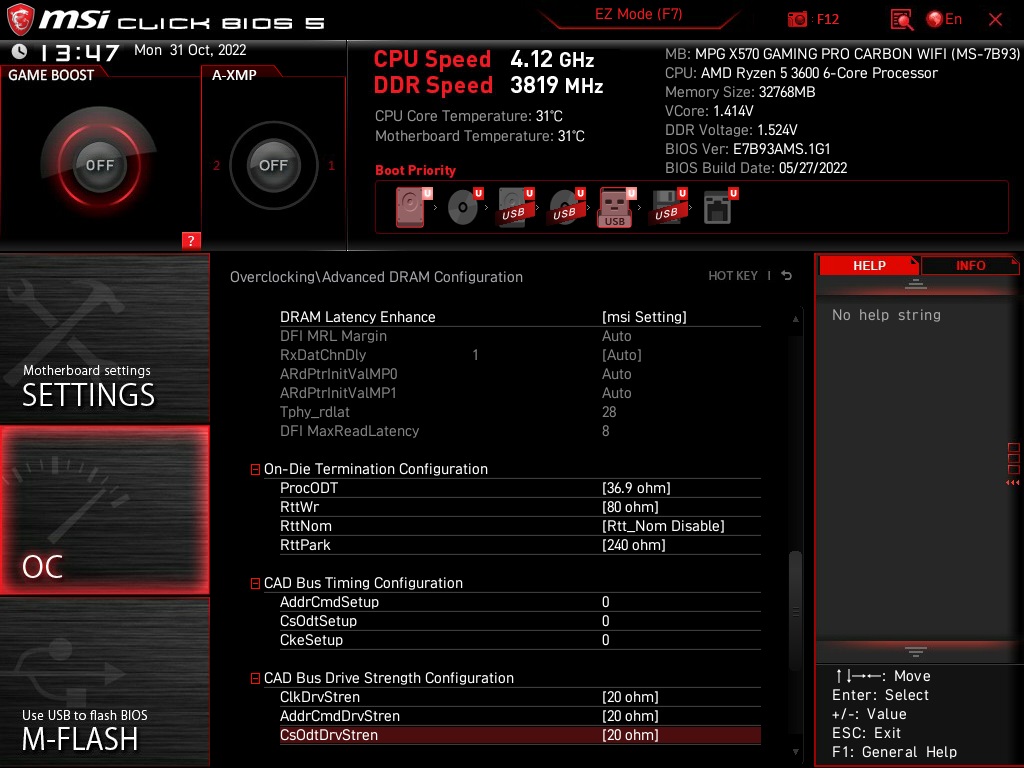Collapse CAD Bus Timing Configuration section
This screenshot has width=1024, height=768.
(255, 583)
